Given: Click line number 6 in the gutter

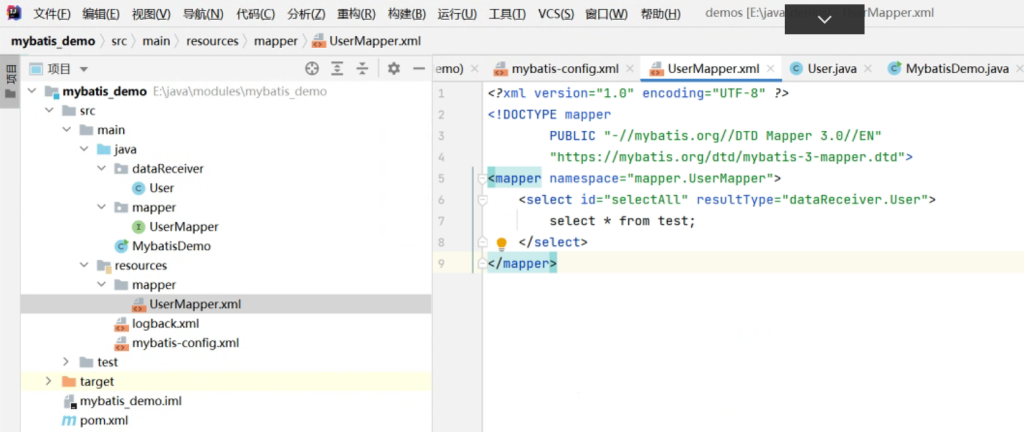Looking at the screenshot, I should coord(442,200).
